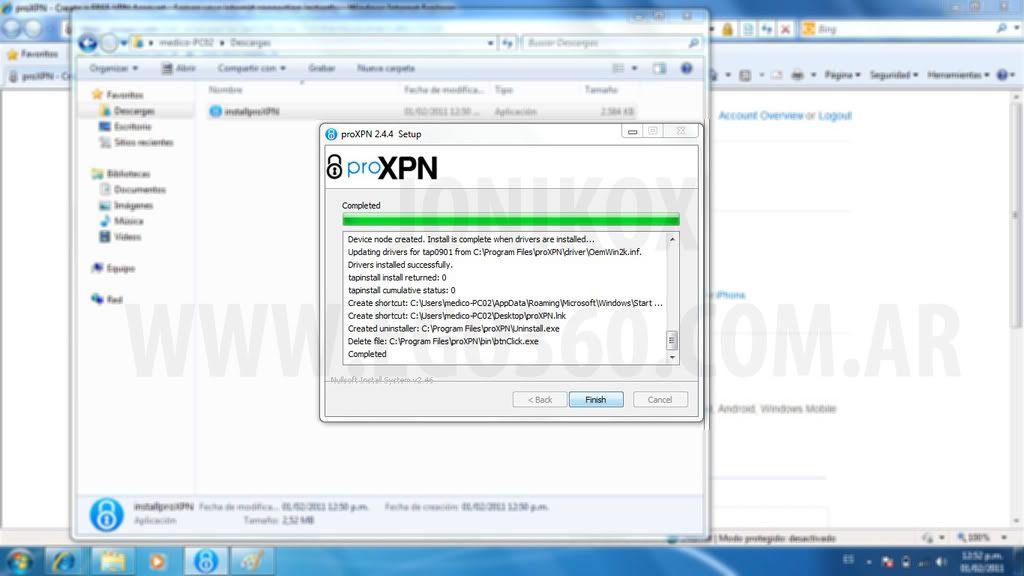Go back in the Explorer window
The width and height of the screenshot is (1024, 576).
[x=88, y=43]
